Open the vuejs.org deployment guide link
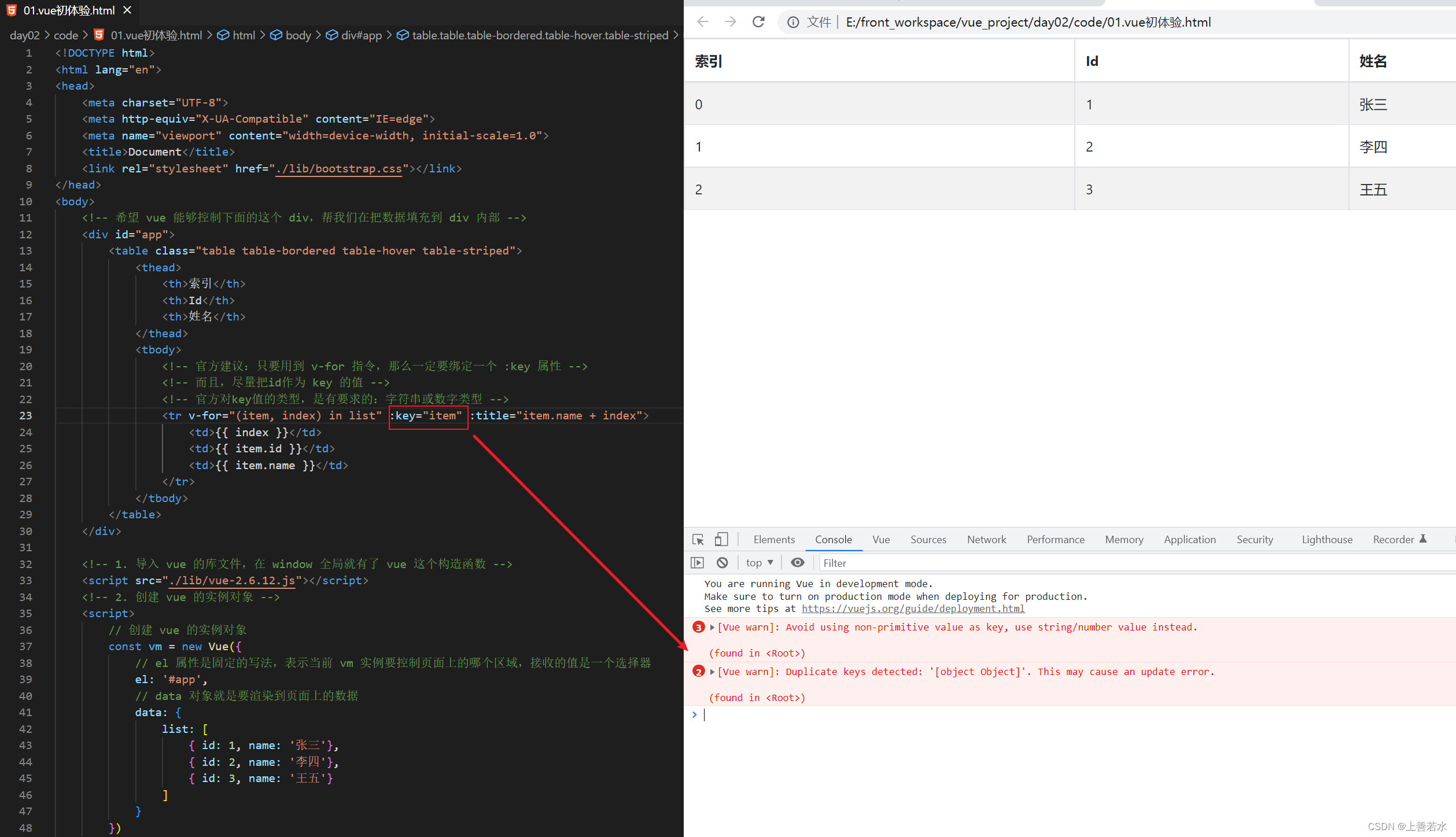This screenshot has height=837, width=1456. click(913, 609)
